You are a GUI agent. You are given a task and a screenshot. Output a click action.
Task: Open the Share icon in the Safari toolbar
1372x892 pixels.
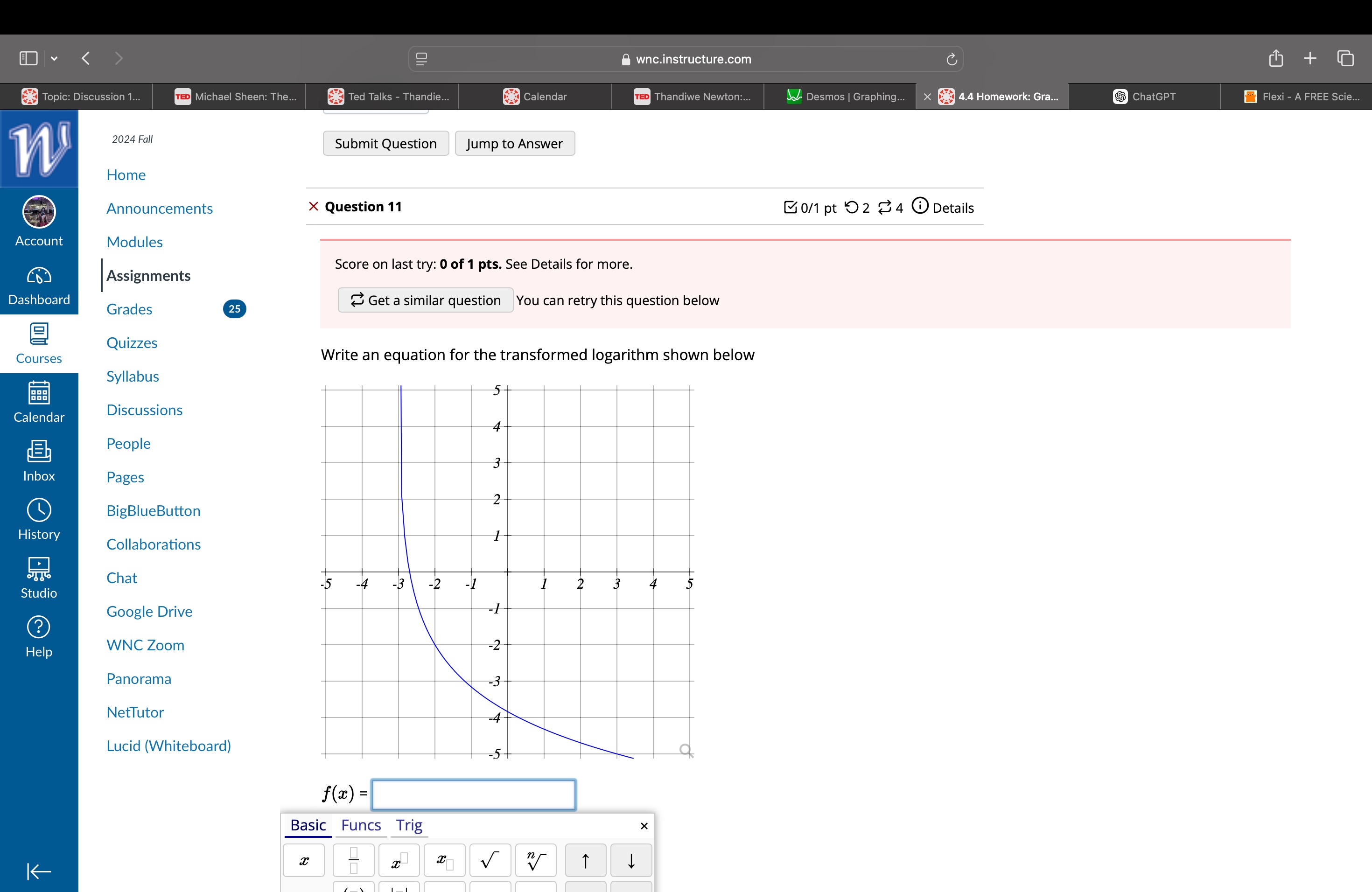[1276, 58]
